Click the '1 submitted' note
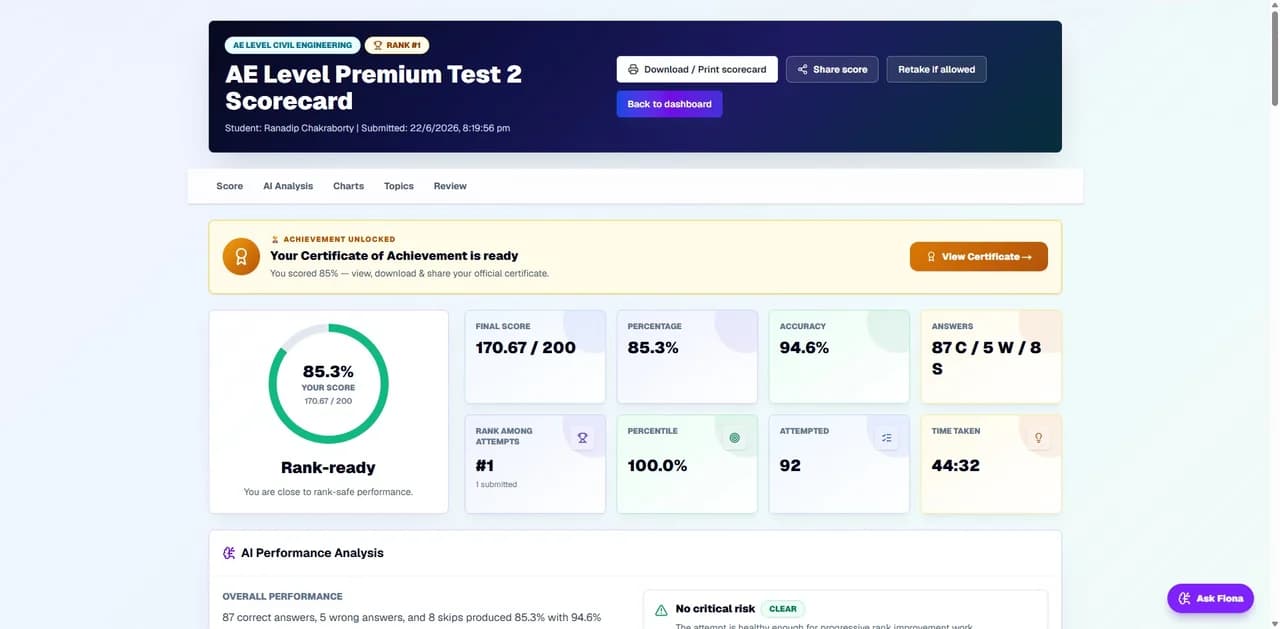 (496, 485)
